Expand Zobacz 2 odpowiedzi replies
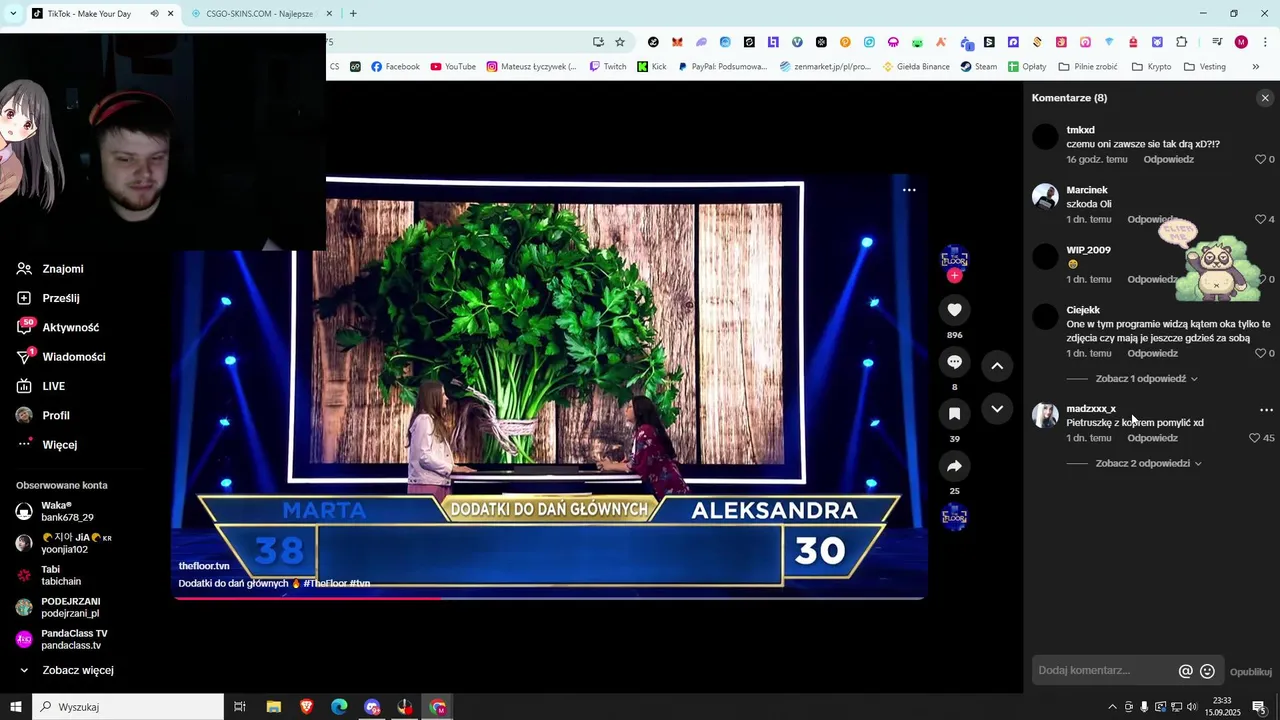Image resolution: width=1280 pixels, height=720 pixels. tap(1148, 463)
